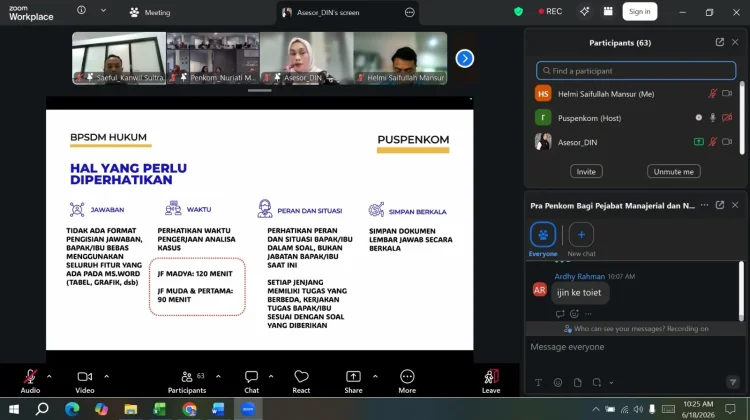Pop out the chat panel

click(719, 205)
